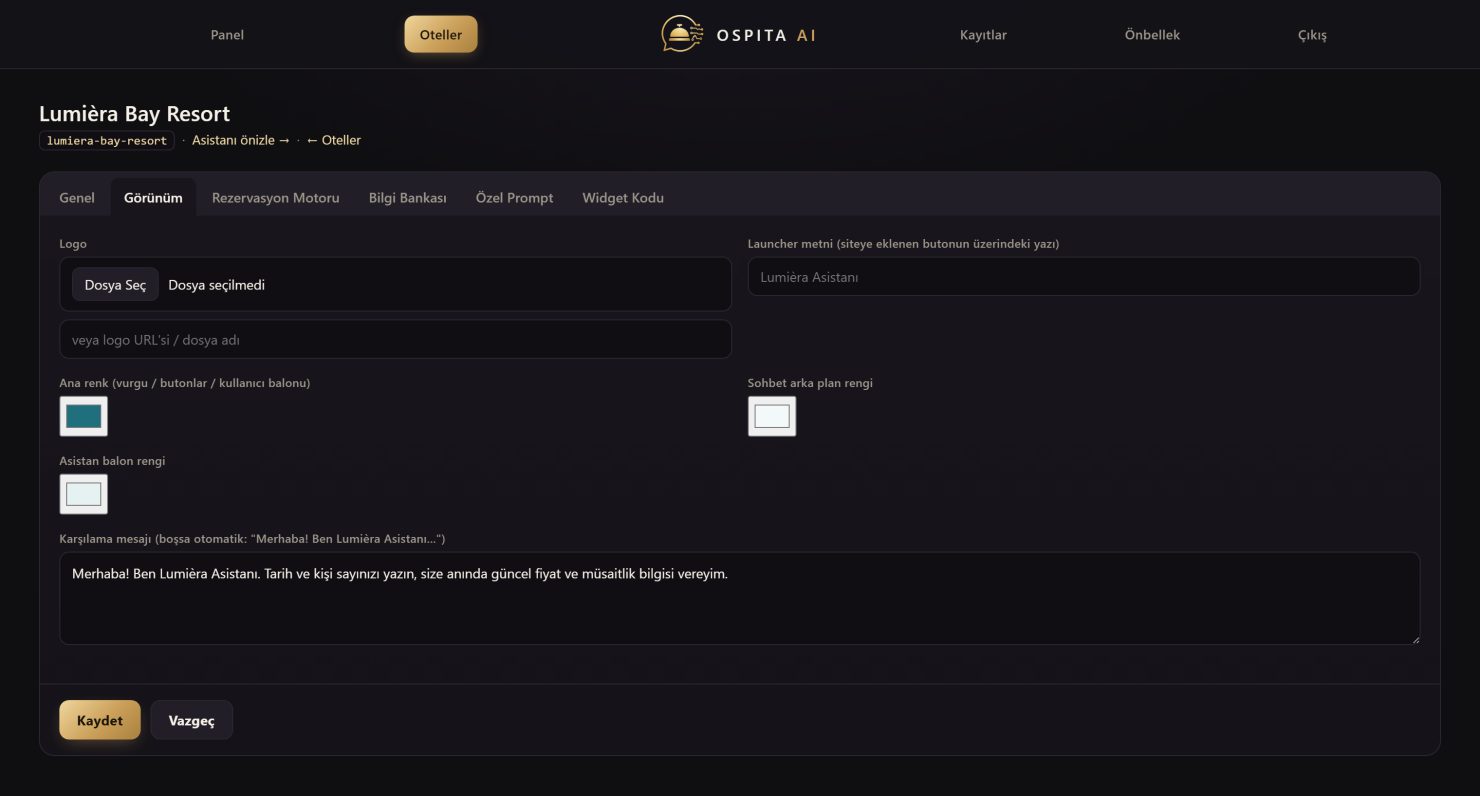Select the Görünüm tab

pos(153,198)
